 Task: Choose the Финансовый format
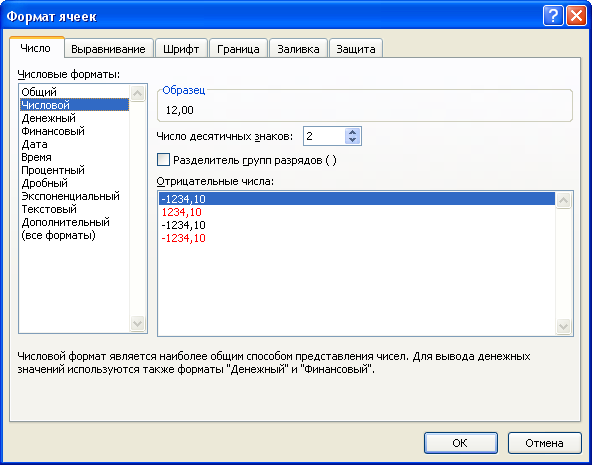[74, 131]
